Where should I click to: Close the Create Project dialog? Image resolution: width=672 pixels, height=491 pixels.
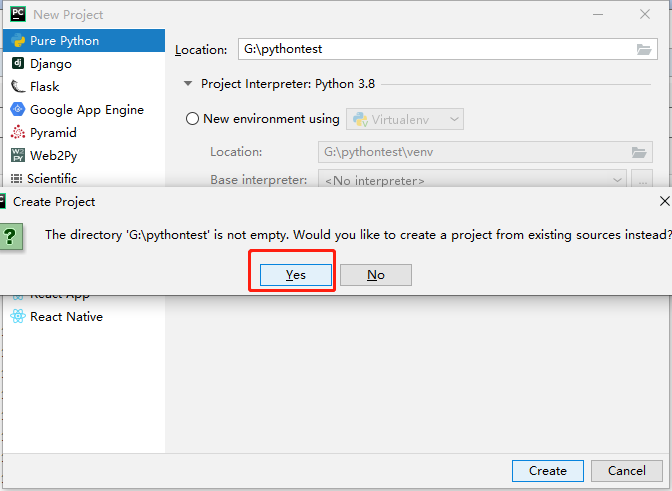[x=665, y=201]
